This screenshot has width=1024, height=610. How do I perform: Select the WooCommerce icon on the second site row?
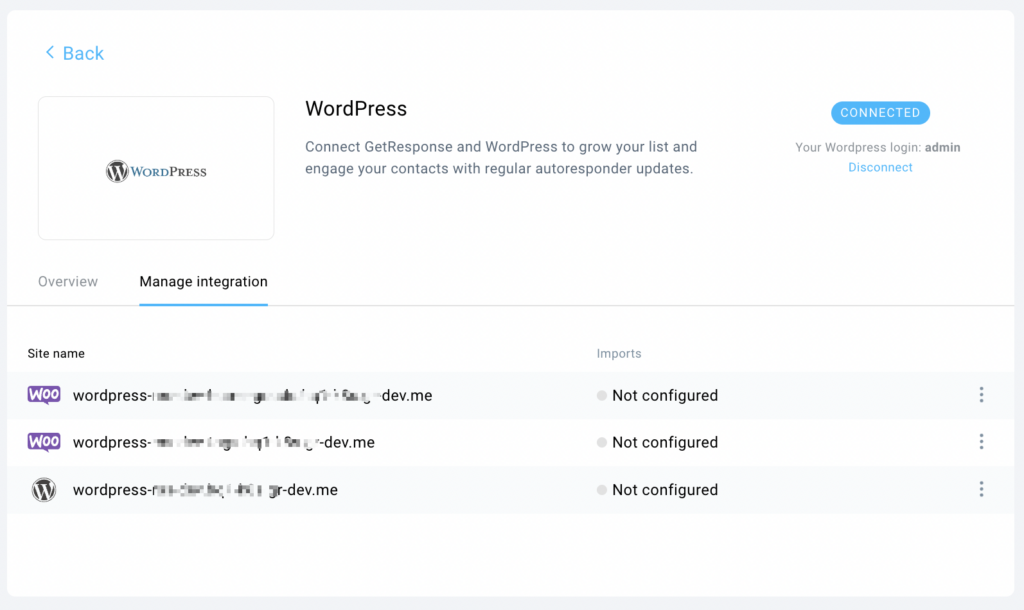point(44,442)
